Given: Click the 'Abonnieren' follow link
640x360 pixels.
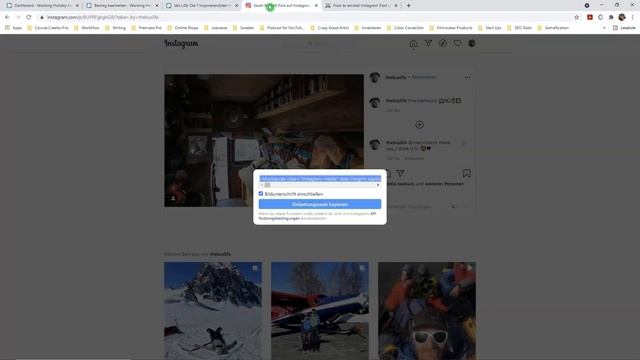Looking at the screenshot, I should [x=424, y=77].
